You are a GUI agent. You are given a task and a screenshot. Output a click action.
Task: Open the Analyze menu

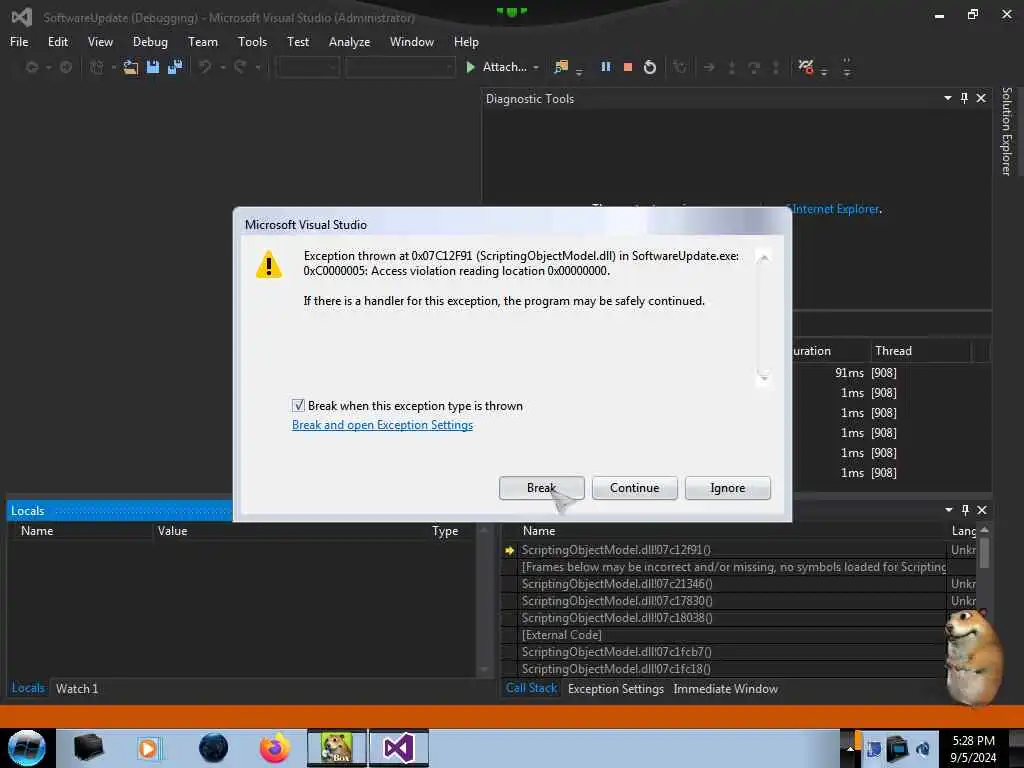349,42
